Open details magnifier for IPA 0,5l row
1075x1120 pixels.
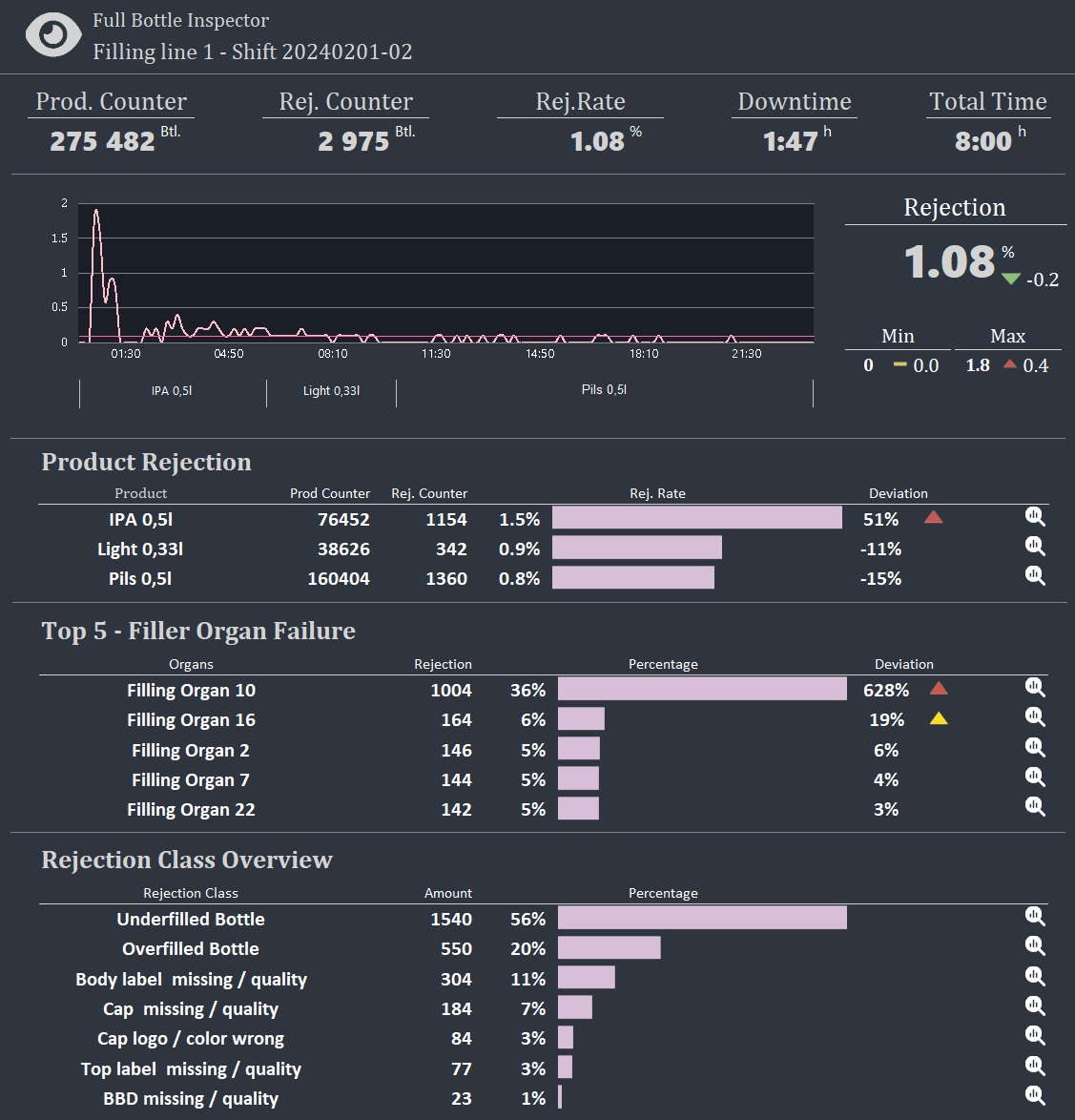click(1035, 516)
